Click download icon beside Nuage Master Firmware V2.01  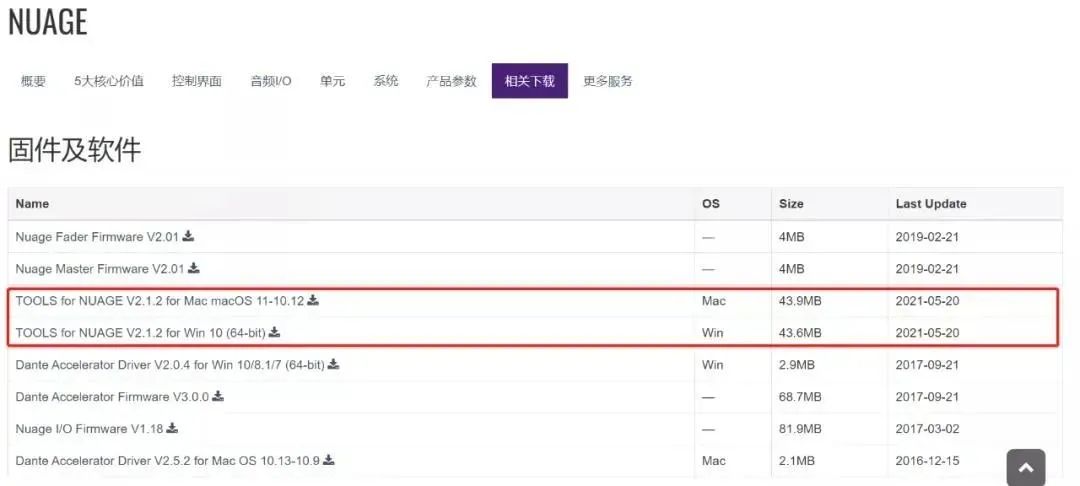pos(194,269)
